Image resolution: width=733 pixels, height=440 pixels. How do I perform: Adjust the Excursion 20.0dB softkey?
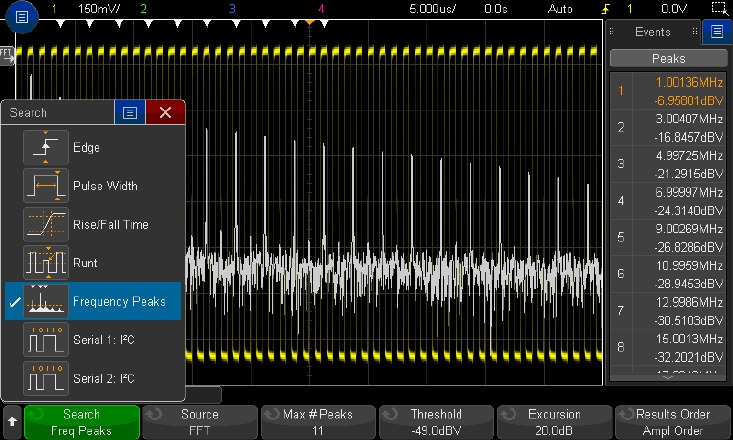554,422
